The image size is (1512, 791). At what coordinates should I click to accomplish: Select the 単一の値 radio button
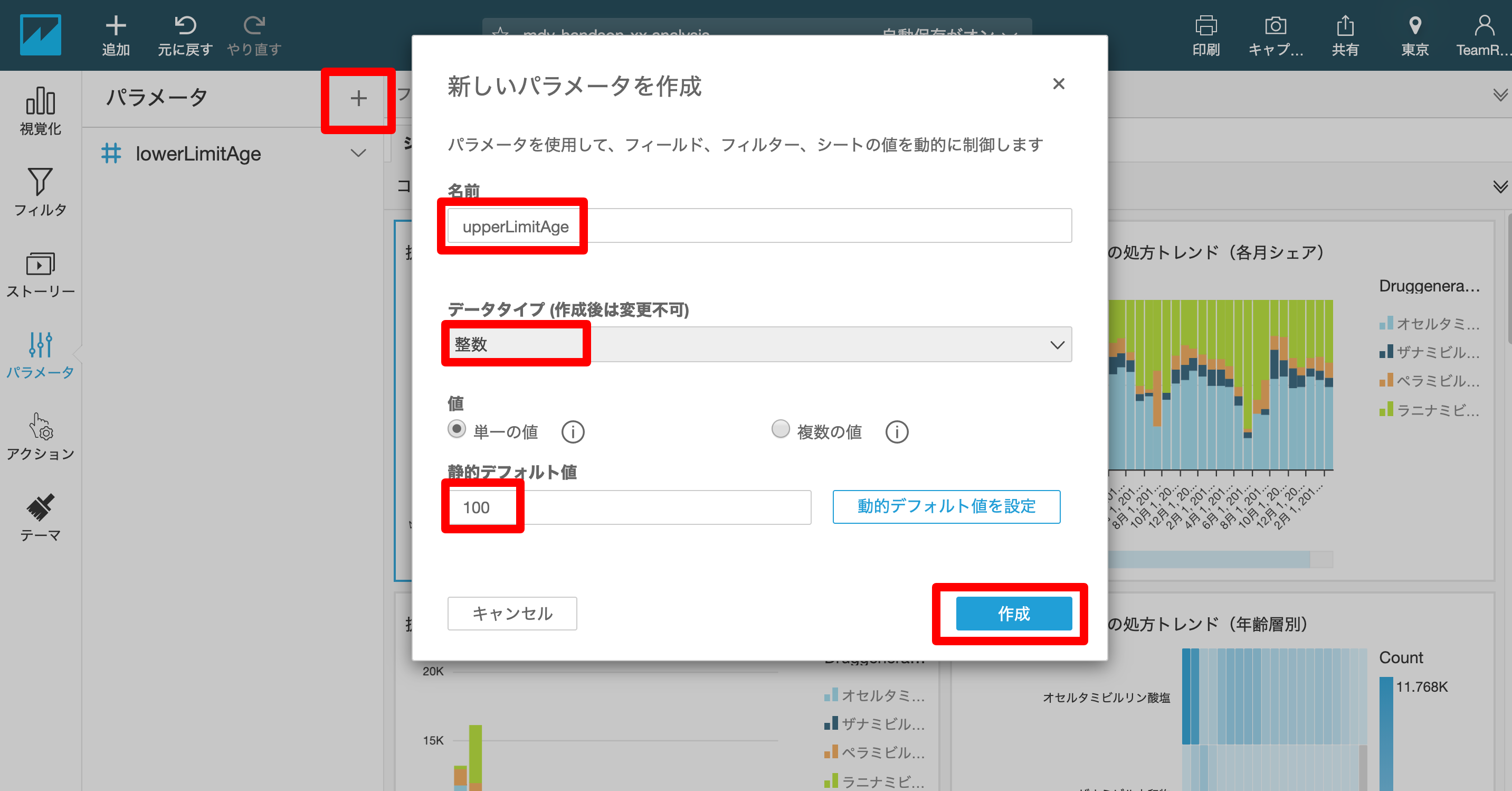coord(457,429)
